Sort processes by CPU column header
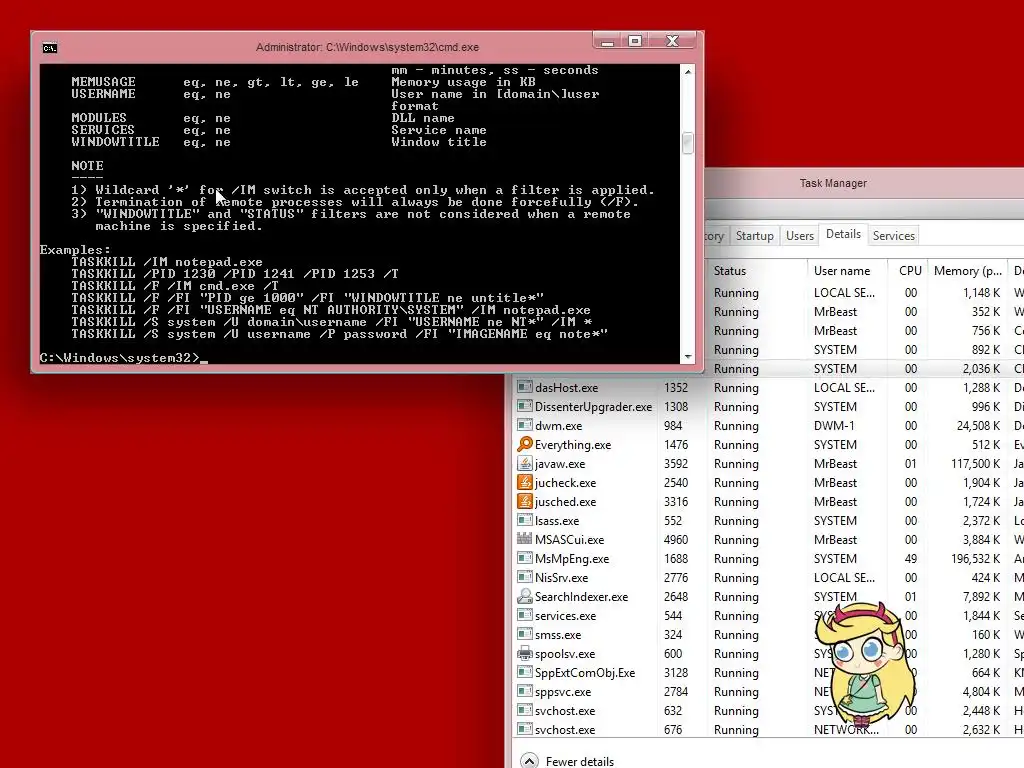 point(910,270)
